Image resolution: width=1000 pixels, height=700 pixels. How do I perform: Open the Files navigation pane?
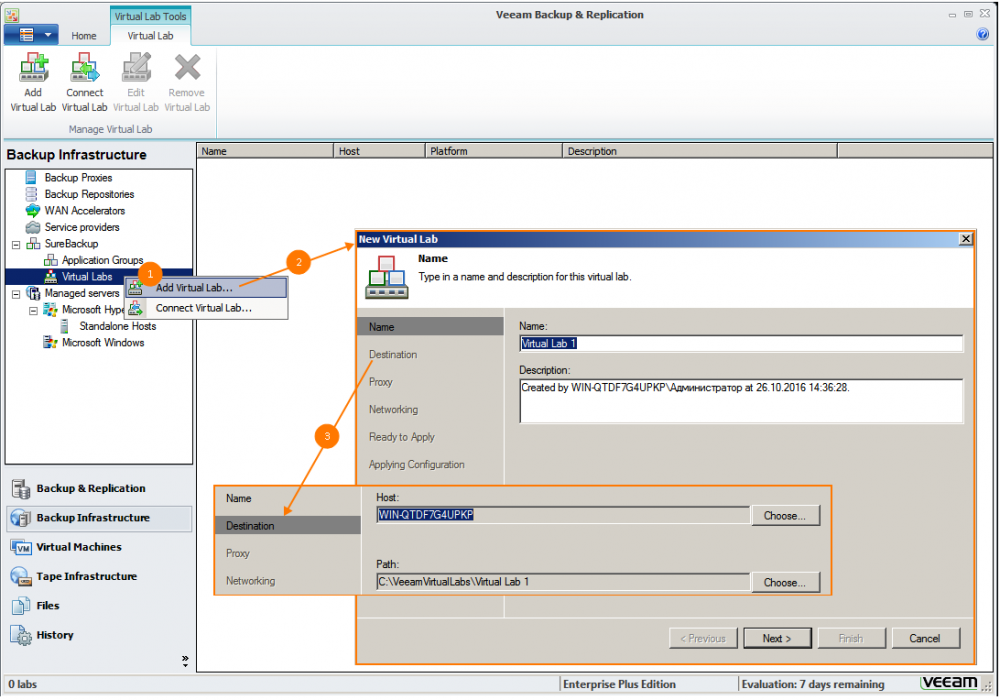tap(99, 606)
